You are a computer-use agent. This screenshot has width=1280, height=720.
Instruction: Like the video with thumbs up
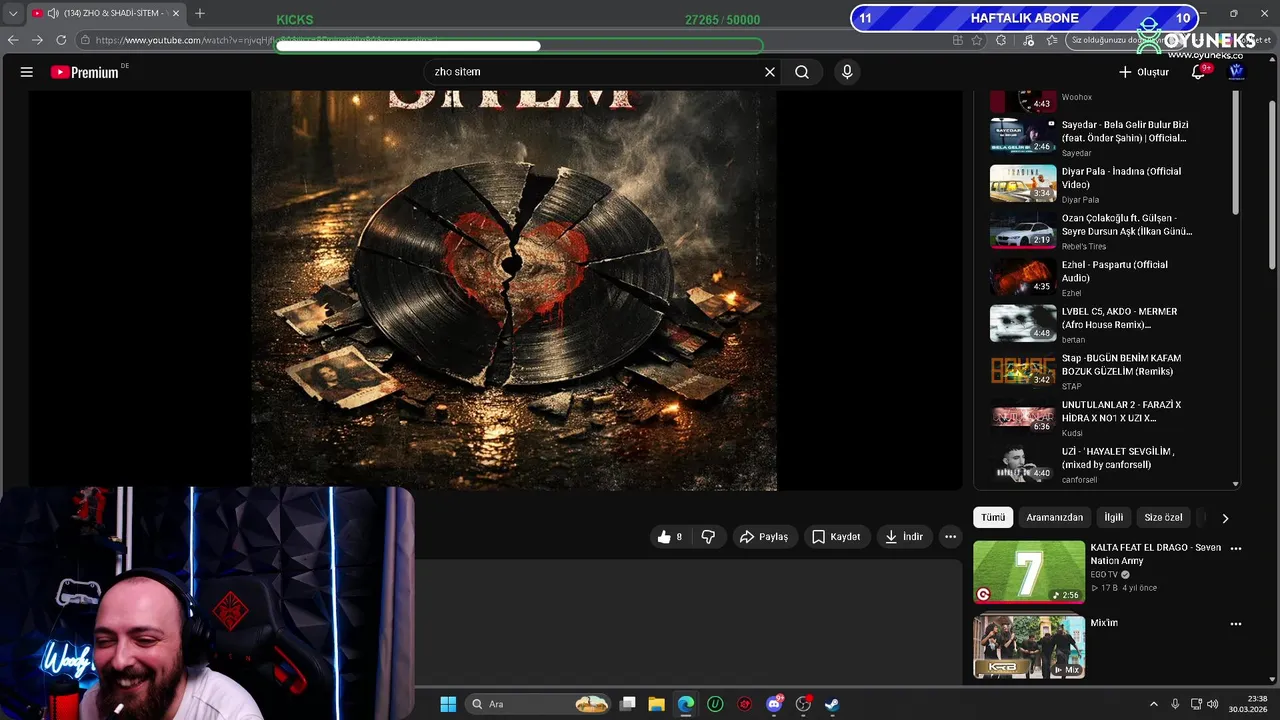click(x=670, y=537)
